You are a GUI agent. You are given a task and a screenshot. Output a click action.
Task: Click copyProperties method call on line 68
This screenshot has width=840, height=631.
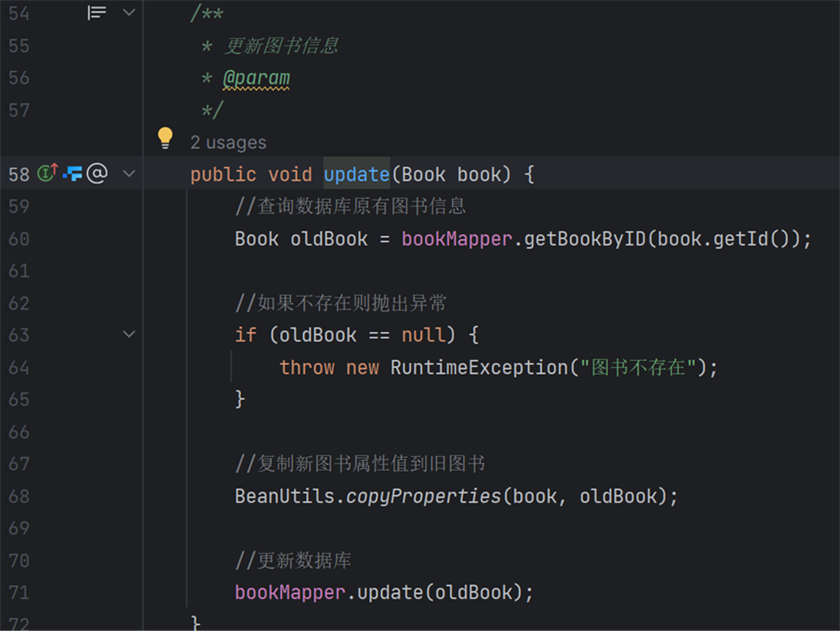coord(423,496)
